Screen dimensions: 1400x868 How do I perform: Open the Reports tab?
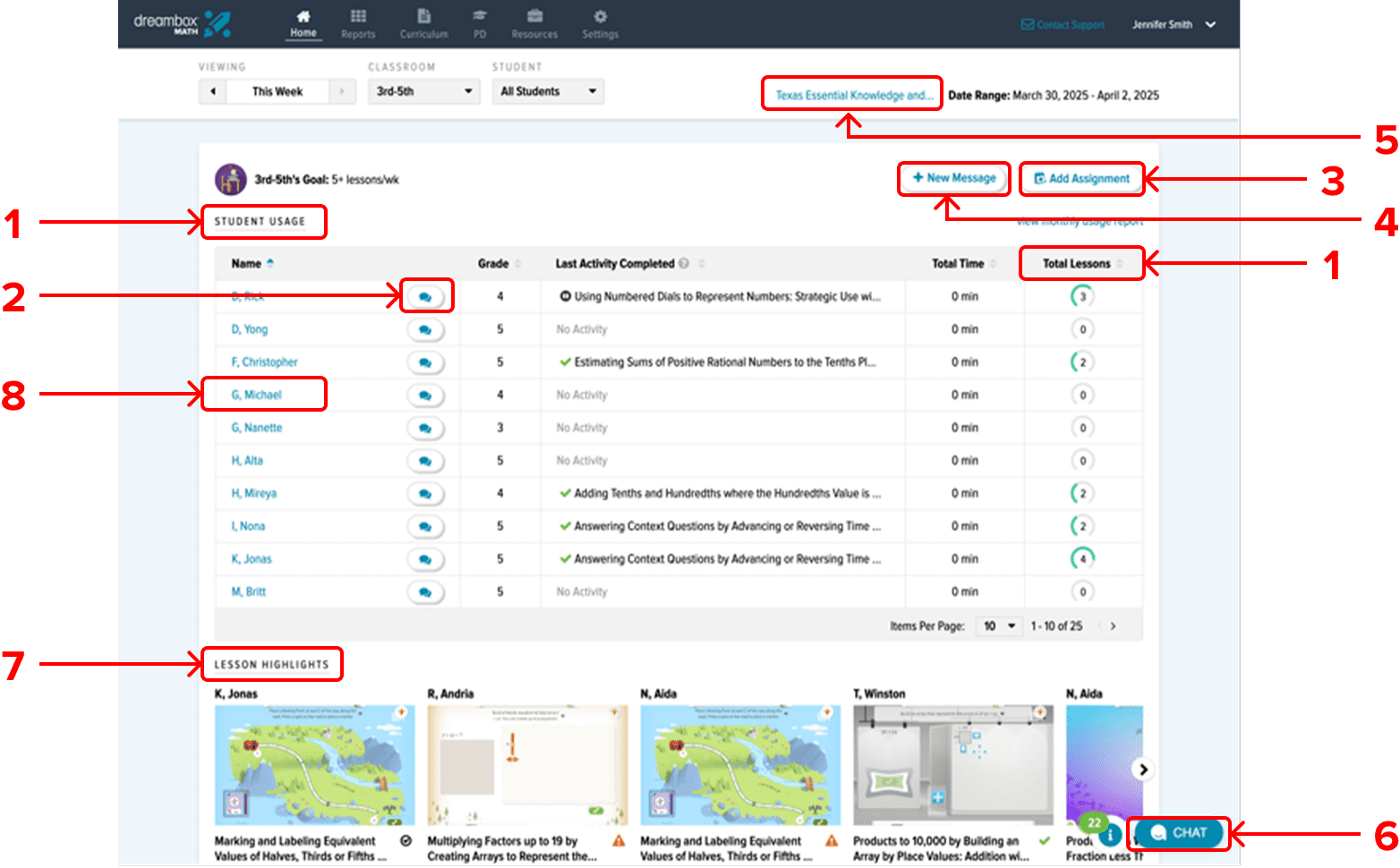(358, 24)
